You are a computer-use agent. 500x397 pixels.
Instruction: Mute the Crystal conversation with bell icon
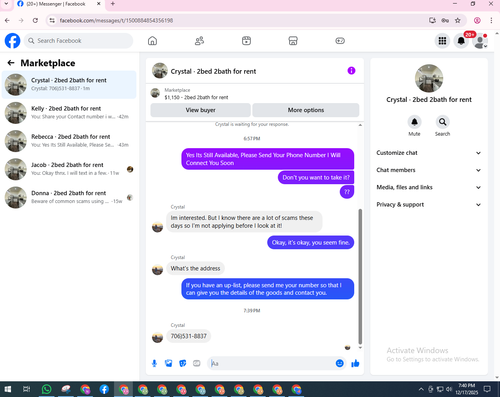pyautogui.click(x=414, y=122)
